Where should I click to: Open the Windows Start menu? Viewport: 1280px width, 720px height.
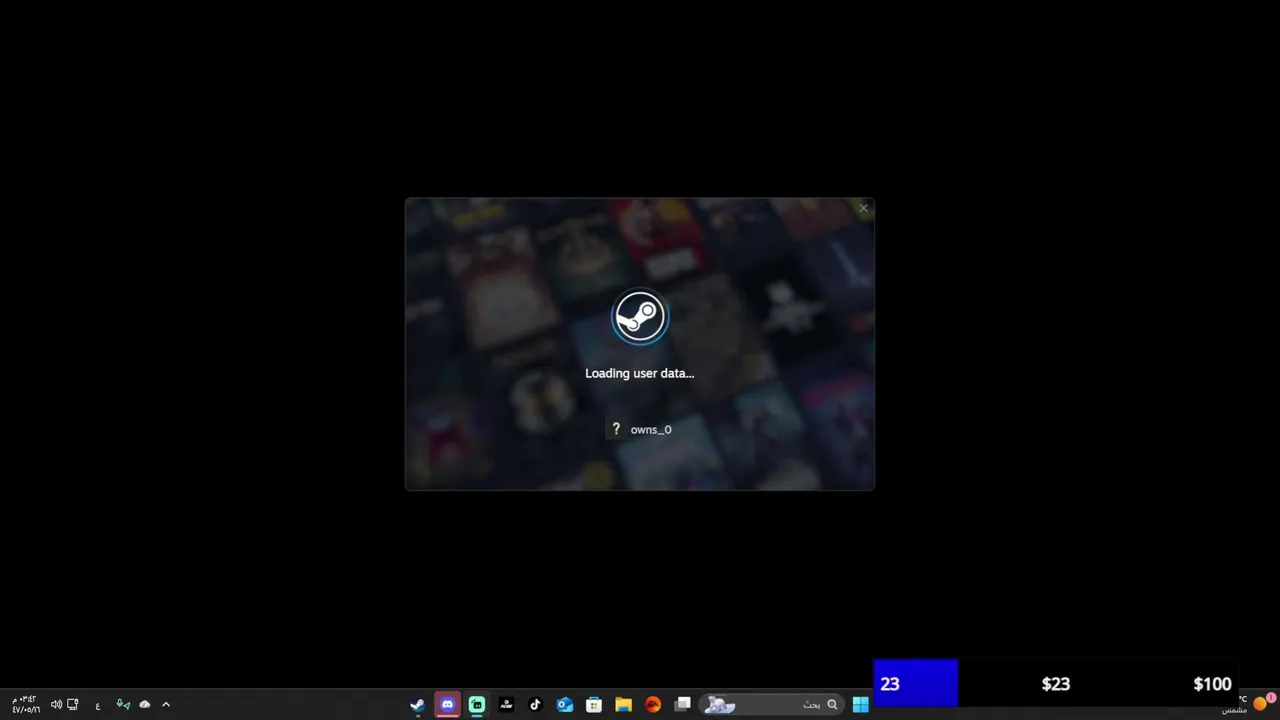point(860,705)
